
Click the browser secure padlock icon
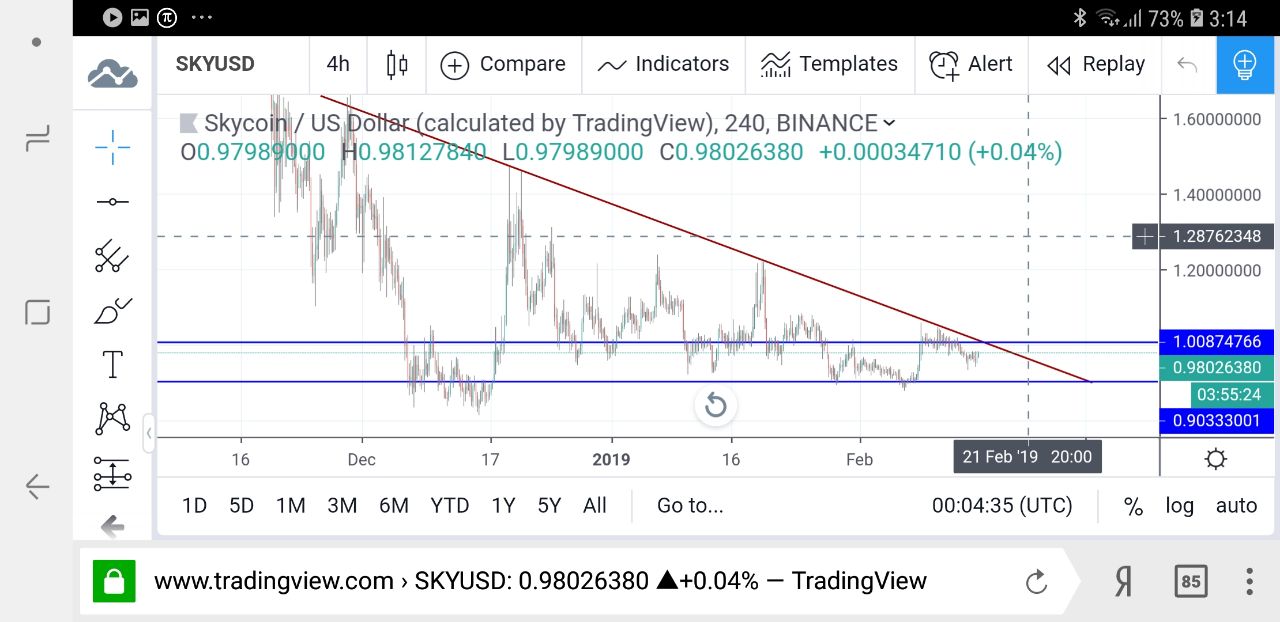coord(114,581)
